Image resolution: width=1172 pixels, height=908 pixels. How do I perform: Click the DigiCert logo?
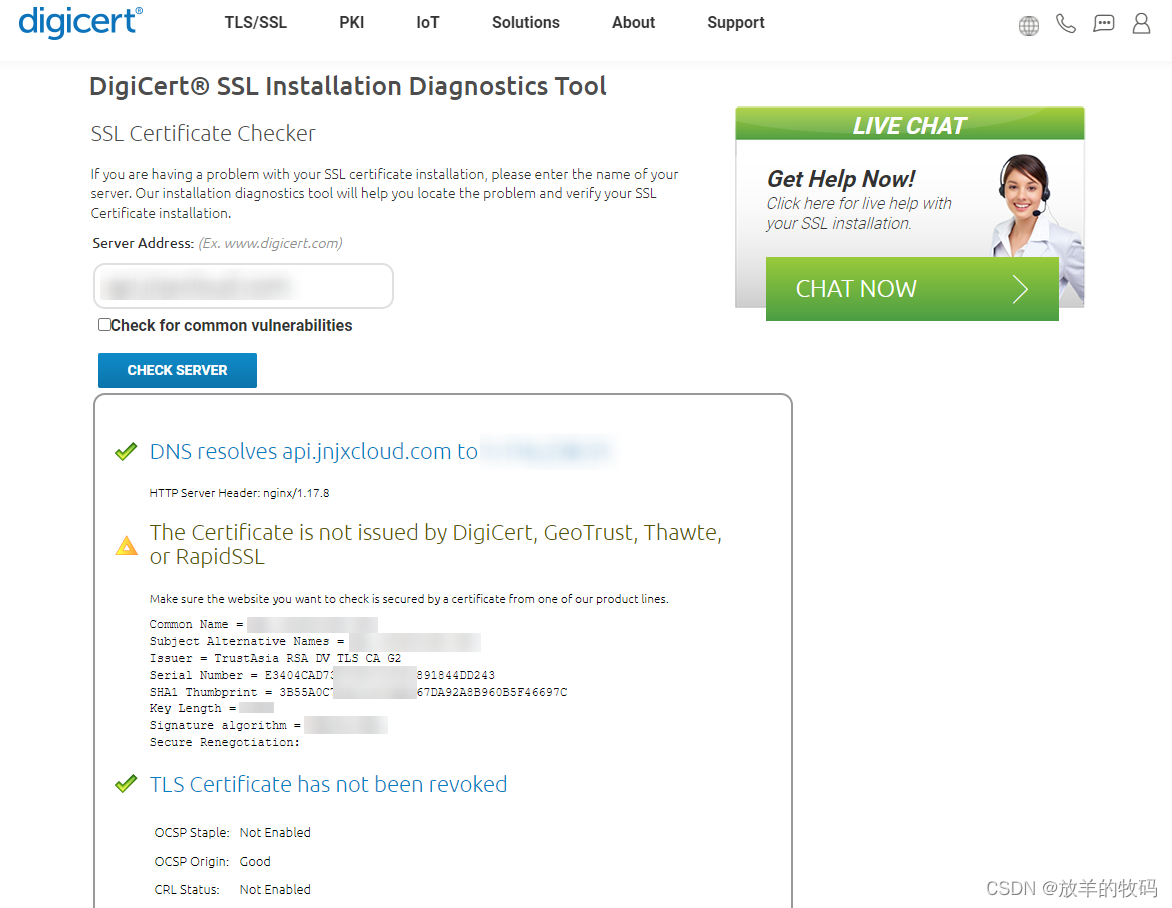pos(80,22)
